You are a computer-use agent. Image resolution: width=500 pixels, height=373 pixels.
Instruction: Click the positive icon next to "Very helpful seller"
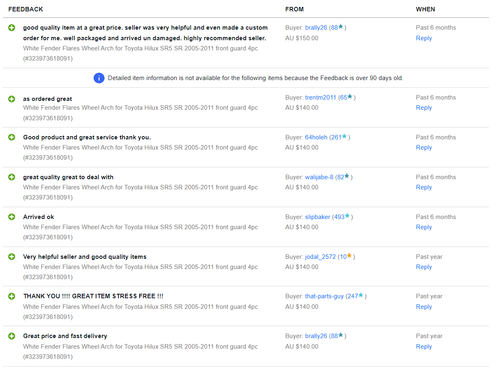(12, 257)
